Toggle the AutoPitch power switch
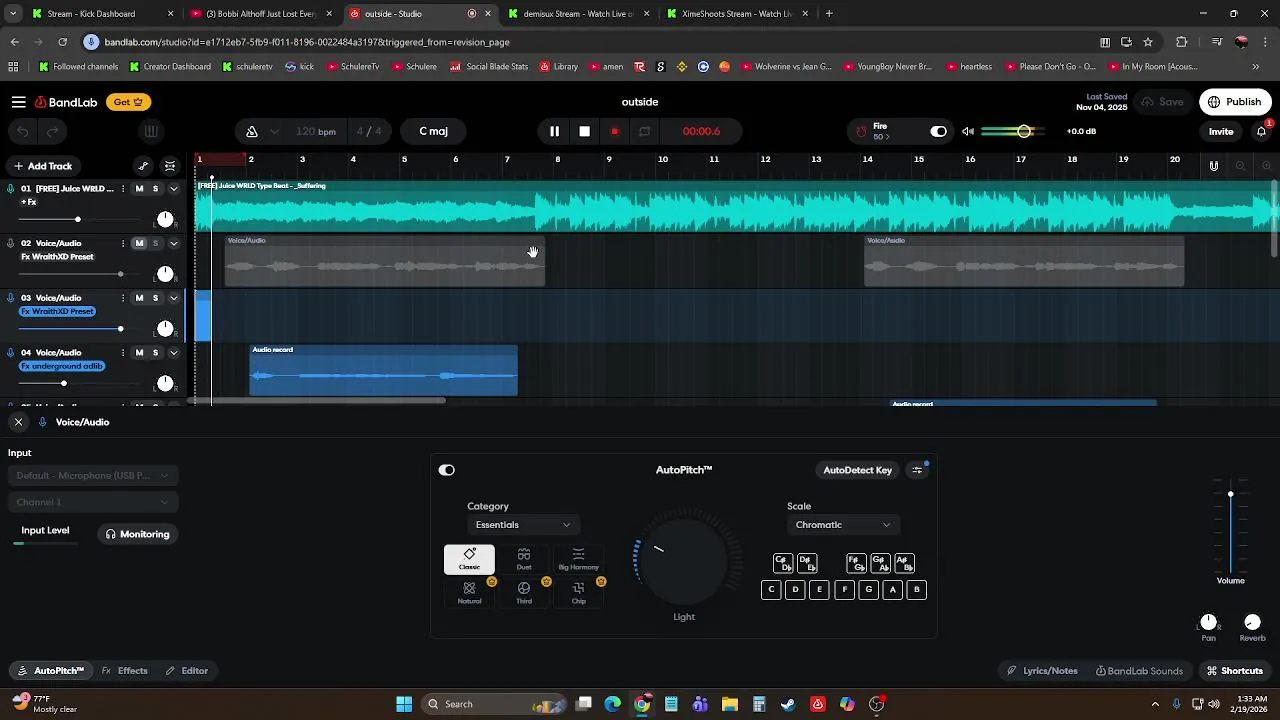The height and width of the screenshot is (720, 1280). [x=447, y=470]
